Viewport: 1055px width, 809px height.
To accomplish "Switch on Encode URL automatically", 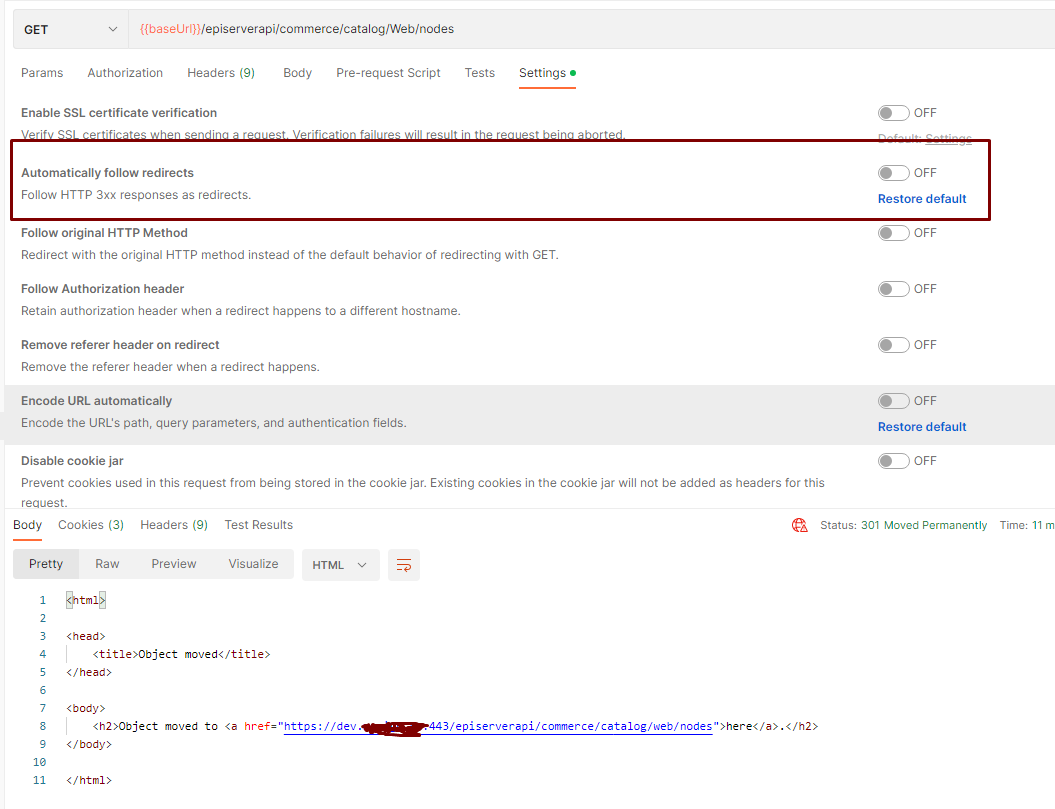I will (893, 401).
